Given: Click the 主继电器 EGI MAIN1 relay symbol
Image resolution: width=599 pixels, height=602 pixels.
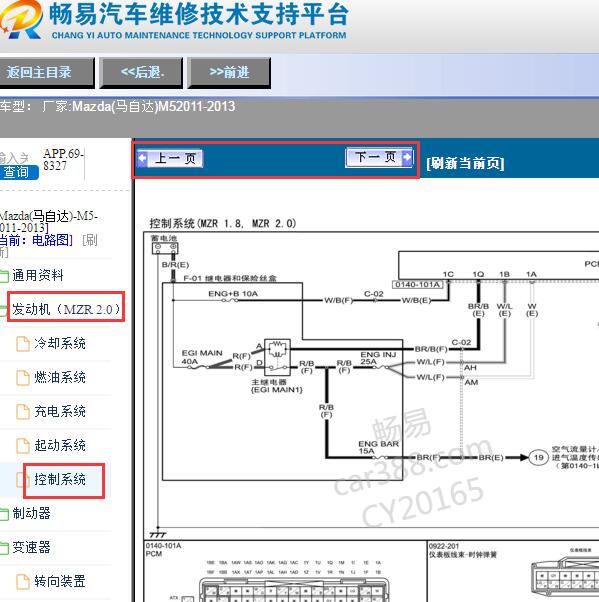Looking at the screenshot, I should (x=277, y=357).
